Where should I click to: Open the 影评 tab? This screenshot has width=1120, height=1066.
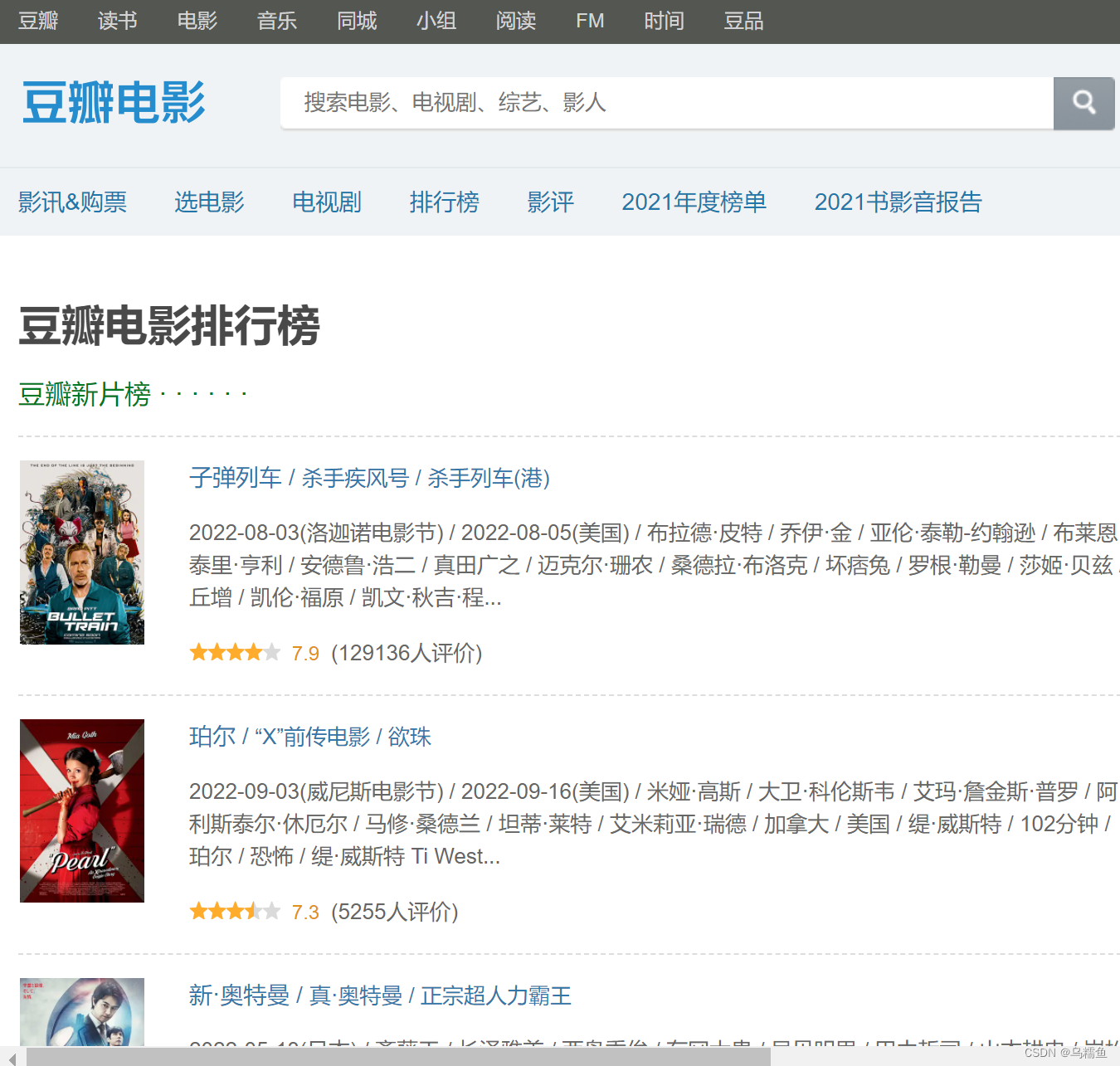[551, 202]
